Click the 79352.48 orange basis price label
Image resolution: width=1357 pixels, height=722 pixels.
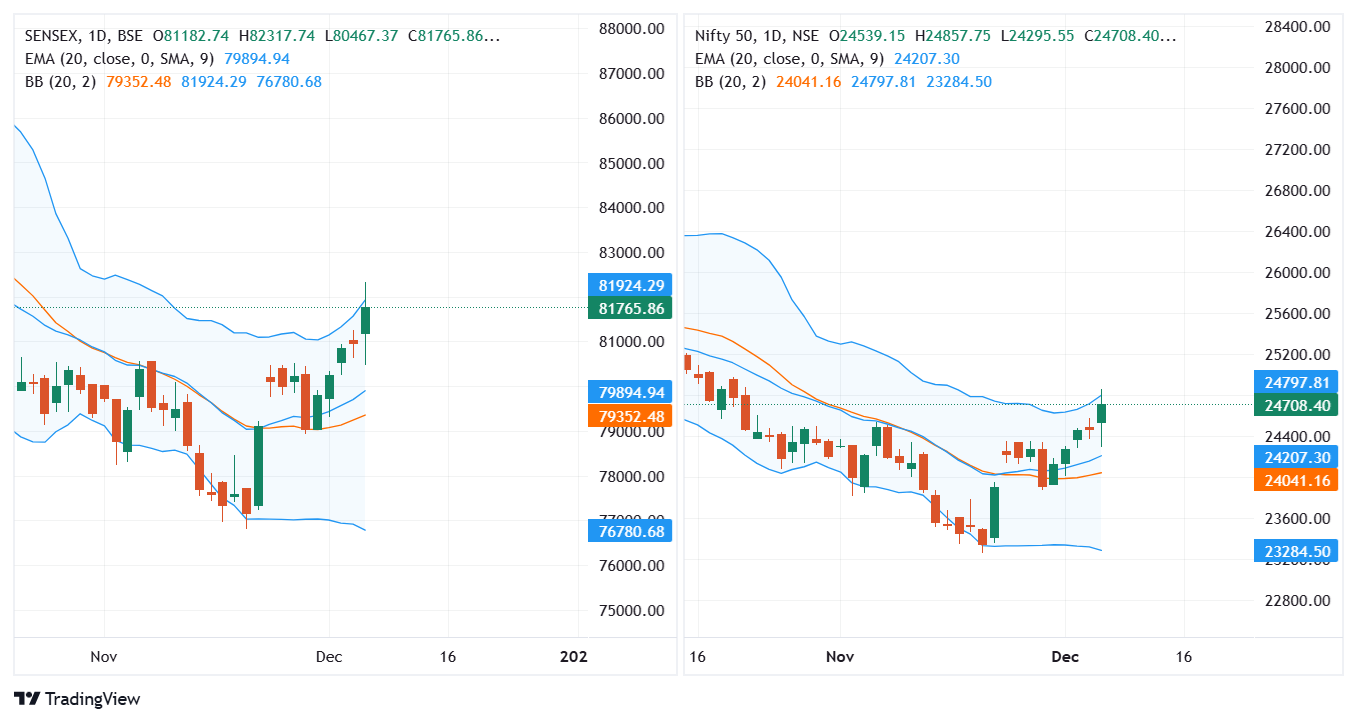pos(630,416)
